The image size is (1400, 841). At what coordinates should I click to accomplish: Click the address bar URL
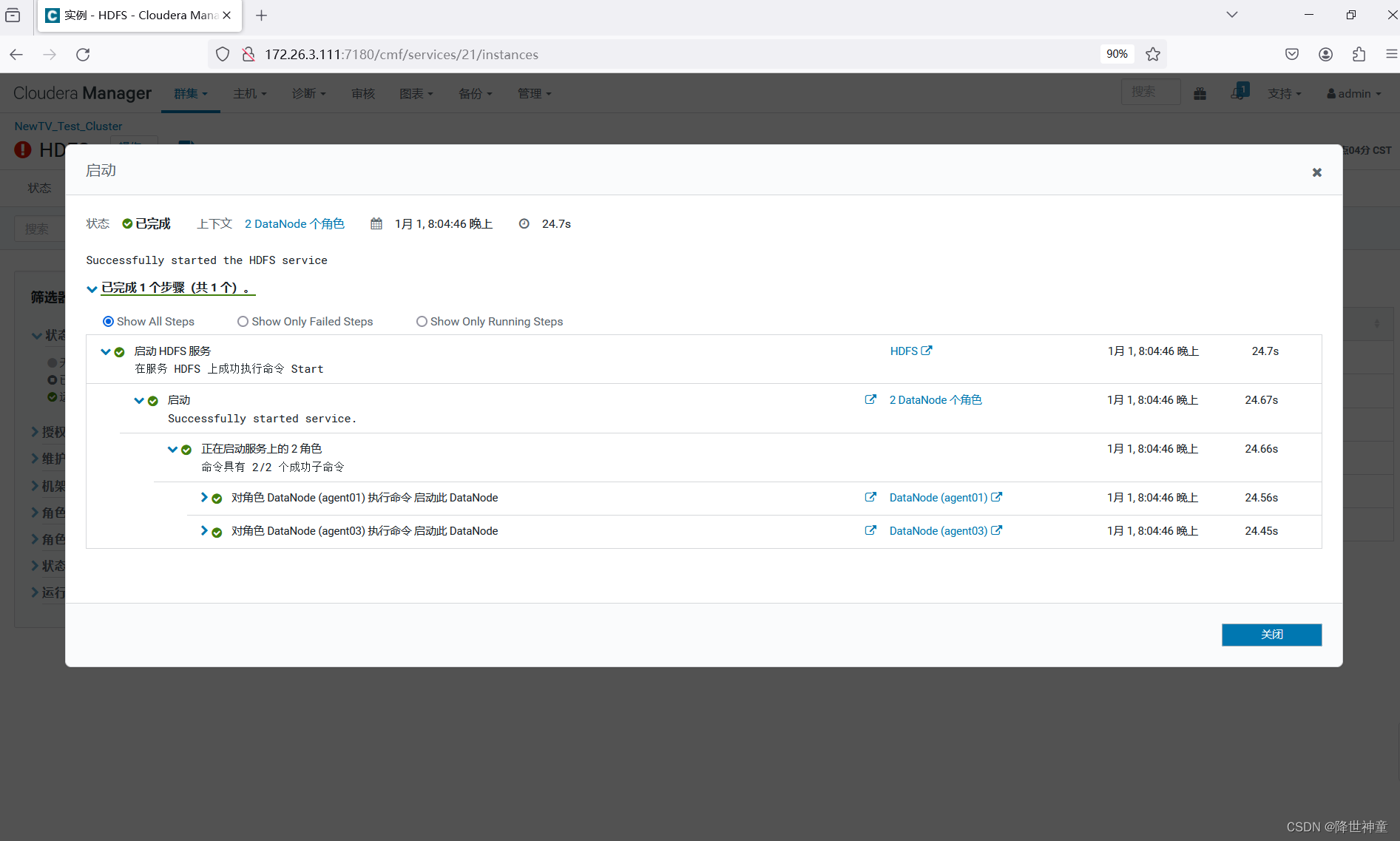click(402, 55)
